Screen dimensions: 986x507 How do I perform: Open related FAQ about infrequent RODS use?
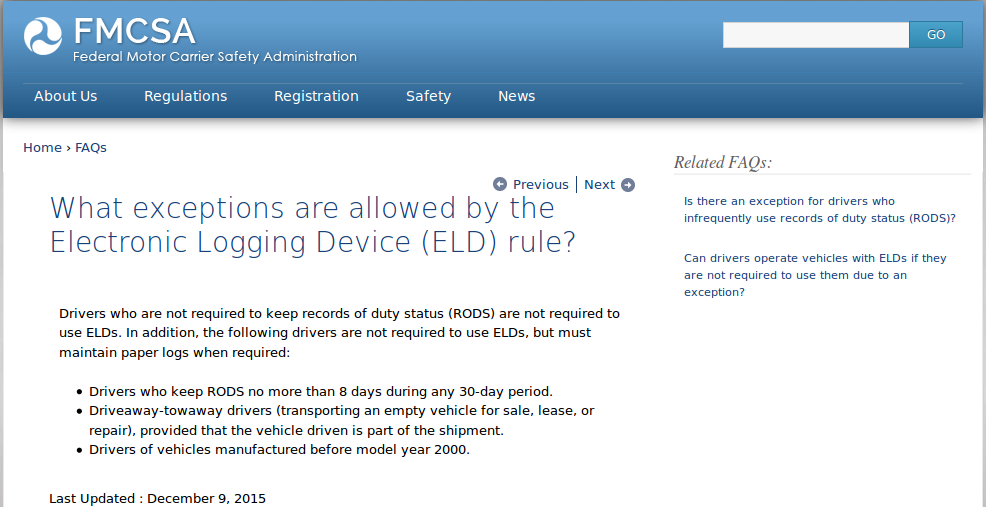pyautogui.click(x=819, y=210)
